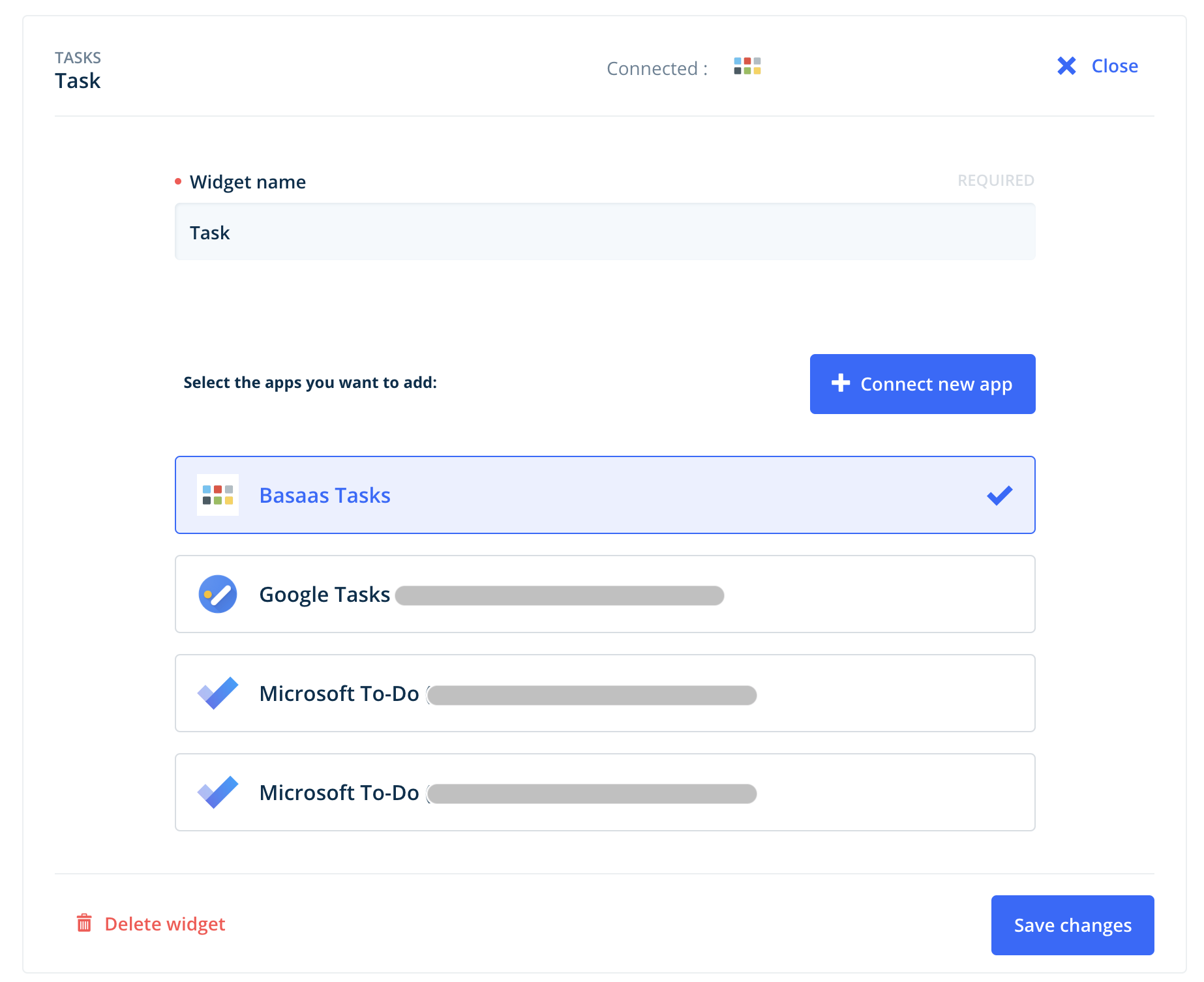Viewport: 1204px width, 982px height.
Task: Click the second Microsoft To-Do checkmark icon
Action: (x=218, y=792)
